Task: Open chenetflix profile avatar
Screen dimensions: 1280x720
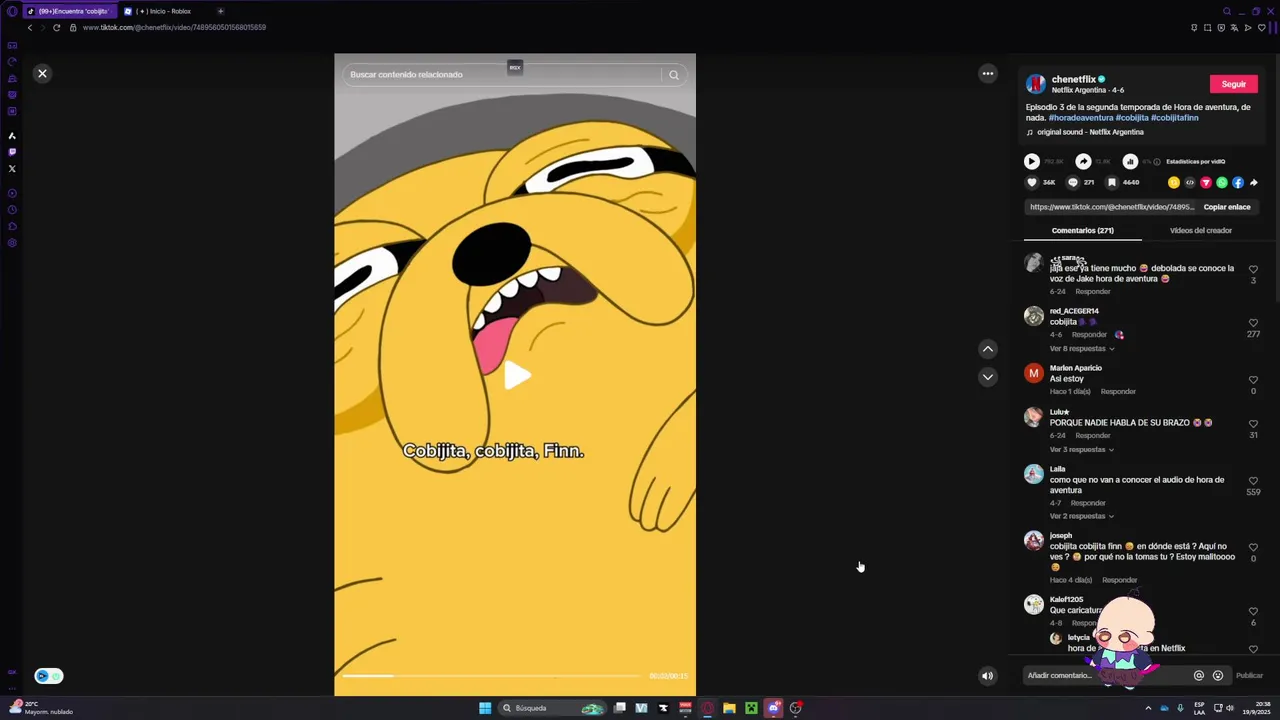Action: click(1036, 84)
